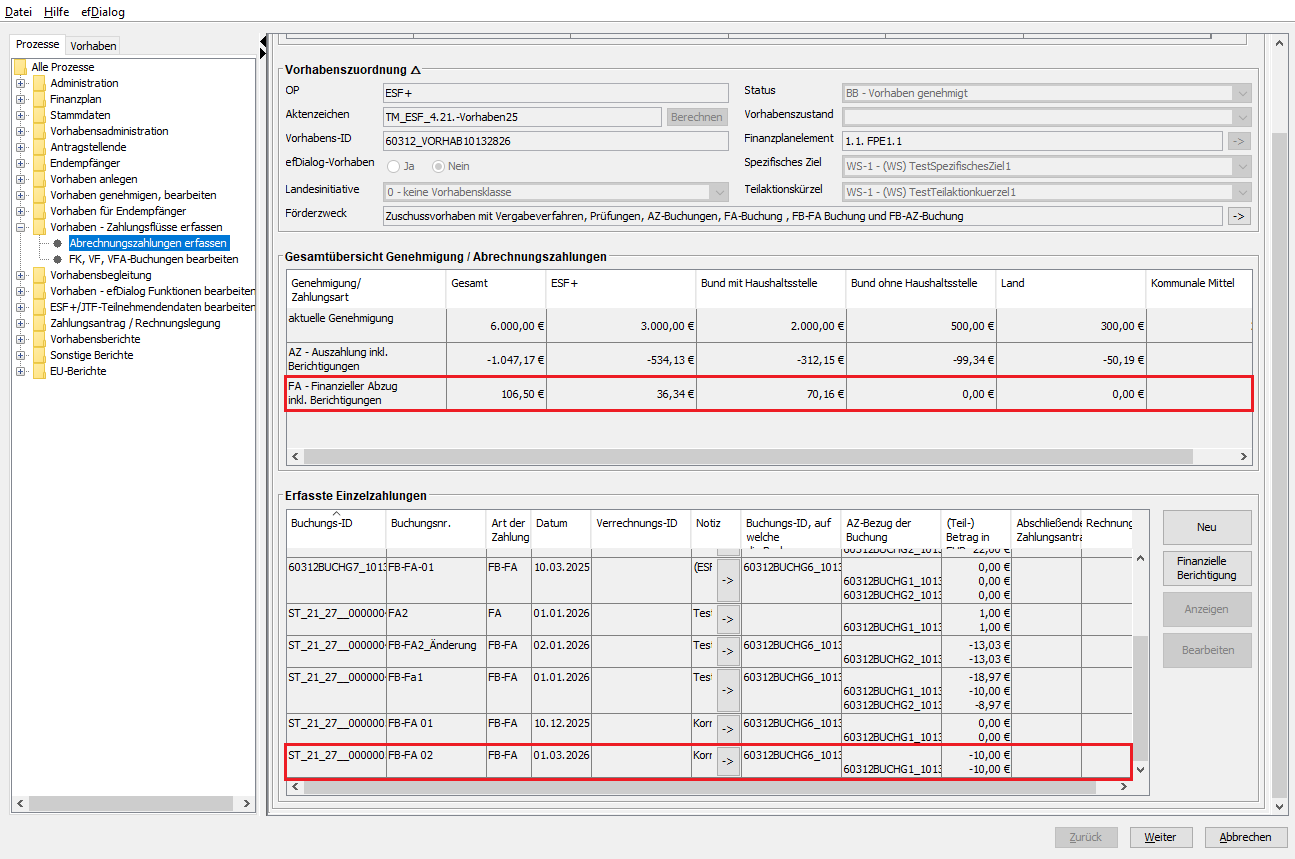Image resolution: width=1295 pixels, height=859 pixels.
Task: Open note arrow button in FA2 row
Action: coord(728,619)
